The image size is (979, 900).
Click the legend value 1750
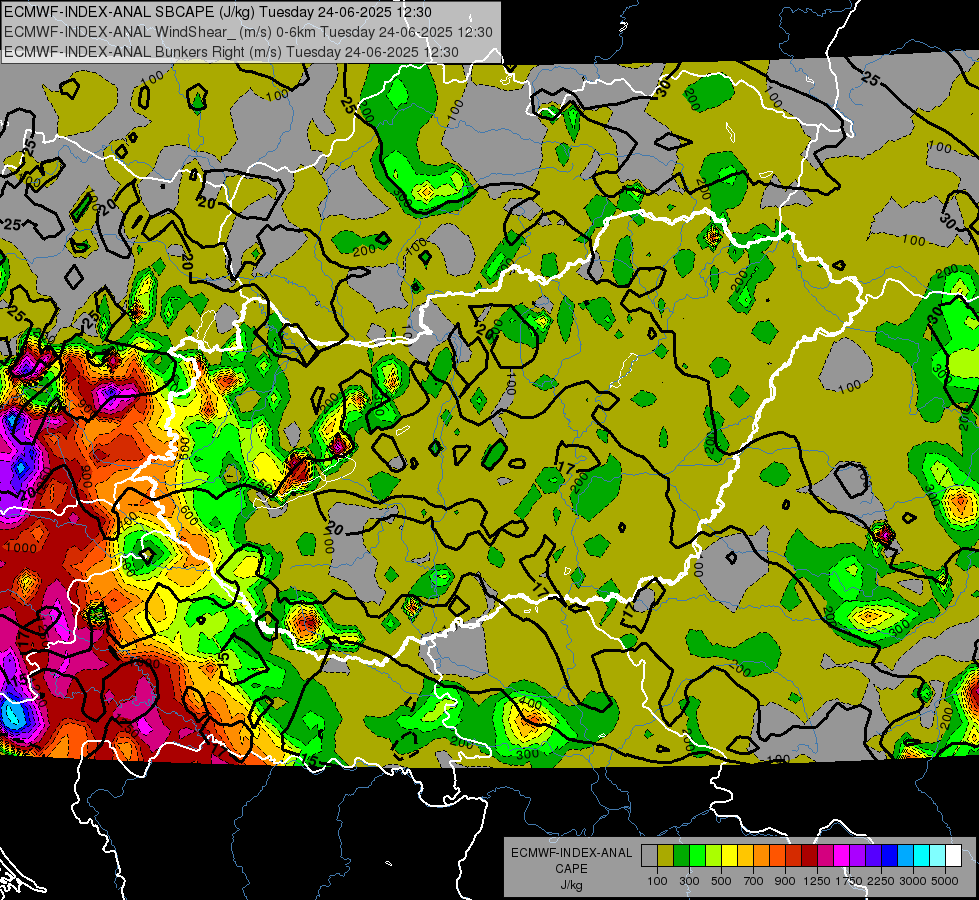[x=849, y=881]
